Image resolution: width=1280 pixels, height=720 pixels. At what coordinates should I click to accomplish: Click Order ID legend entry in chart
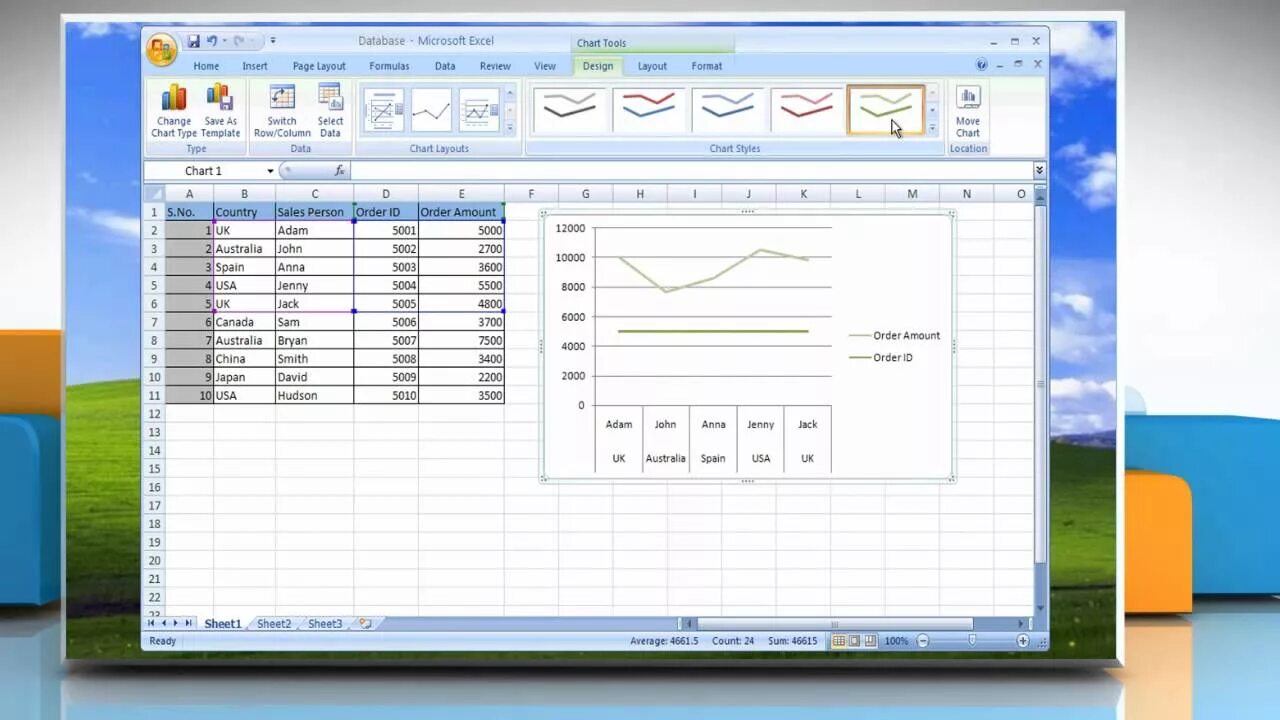[881, 357]
